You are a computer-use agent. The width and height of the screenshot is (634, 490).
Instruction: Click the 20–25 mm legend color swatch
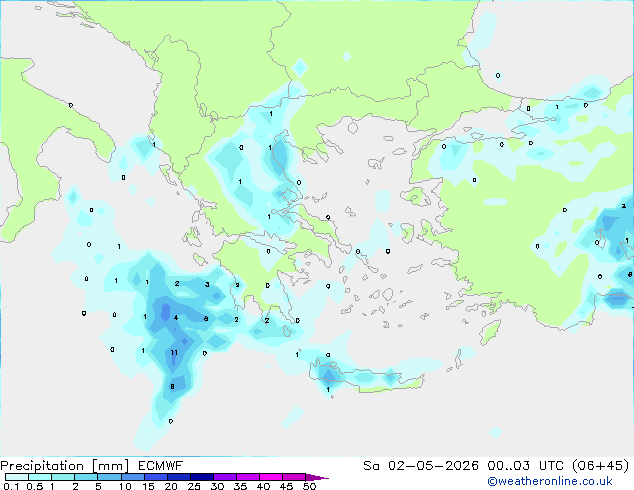point(178,477)
